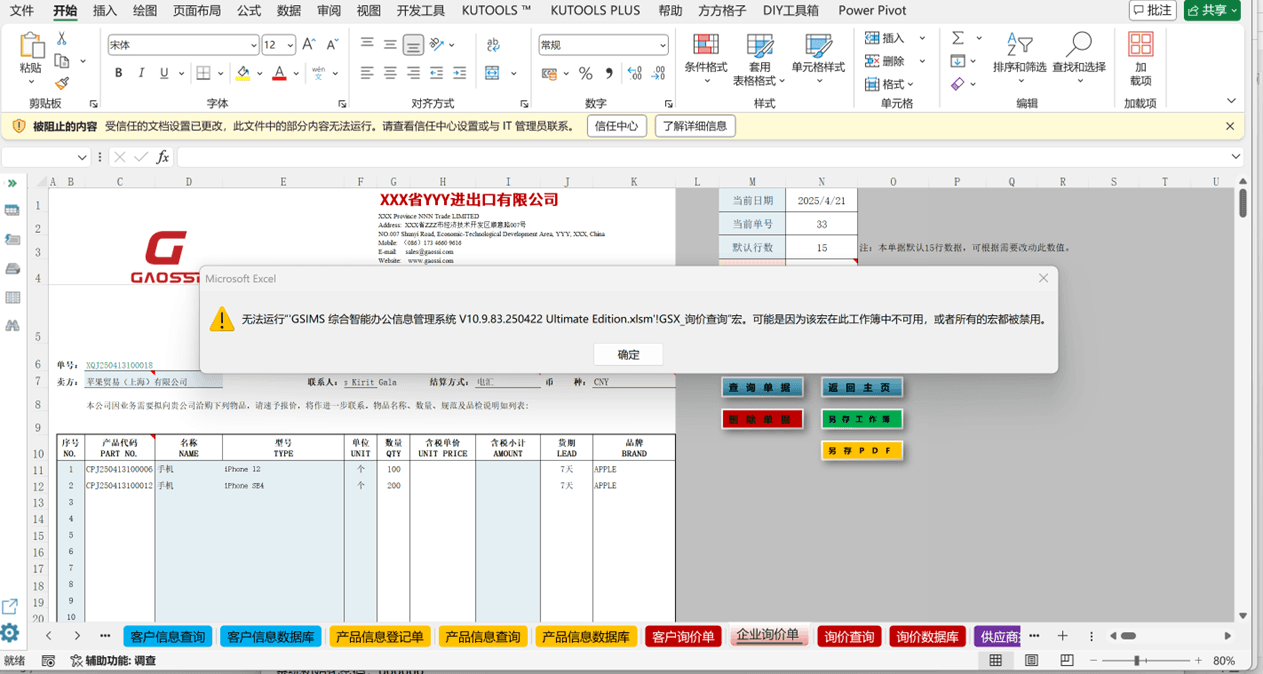Expand the formula bar chevron
This screenshot has height=674, width=1263.
pyautogui.click(x=1236, y=157)
